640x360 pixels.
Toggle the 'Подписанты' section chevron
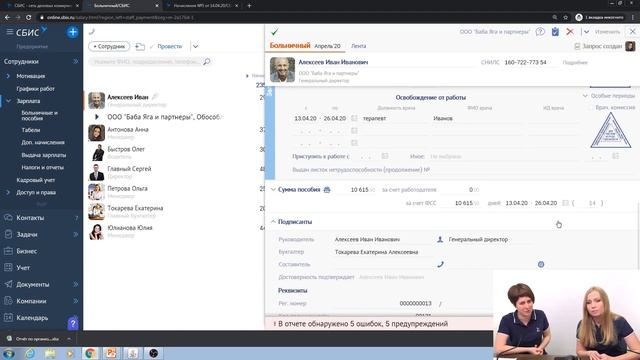tap(273, 222)
